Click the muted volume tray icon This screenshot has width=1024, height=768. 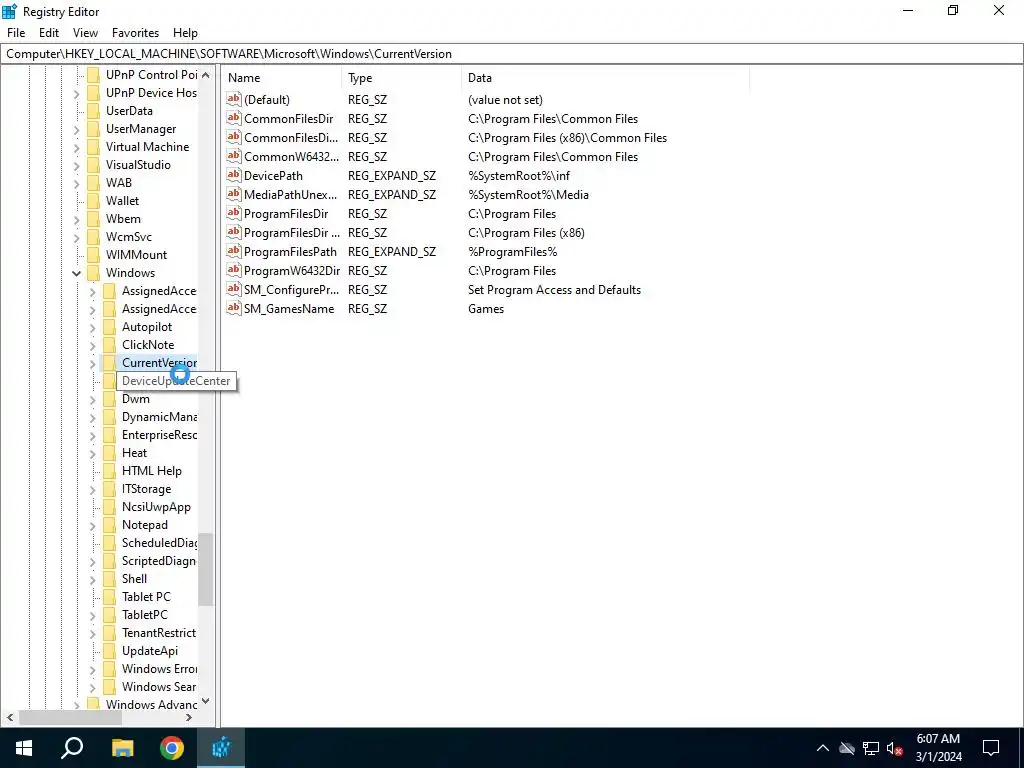click(895, 748)
